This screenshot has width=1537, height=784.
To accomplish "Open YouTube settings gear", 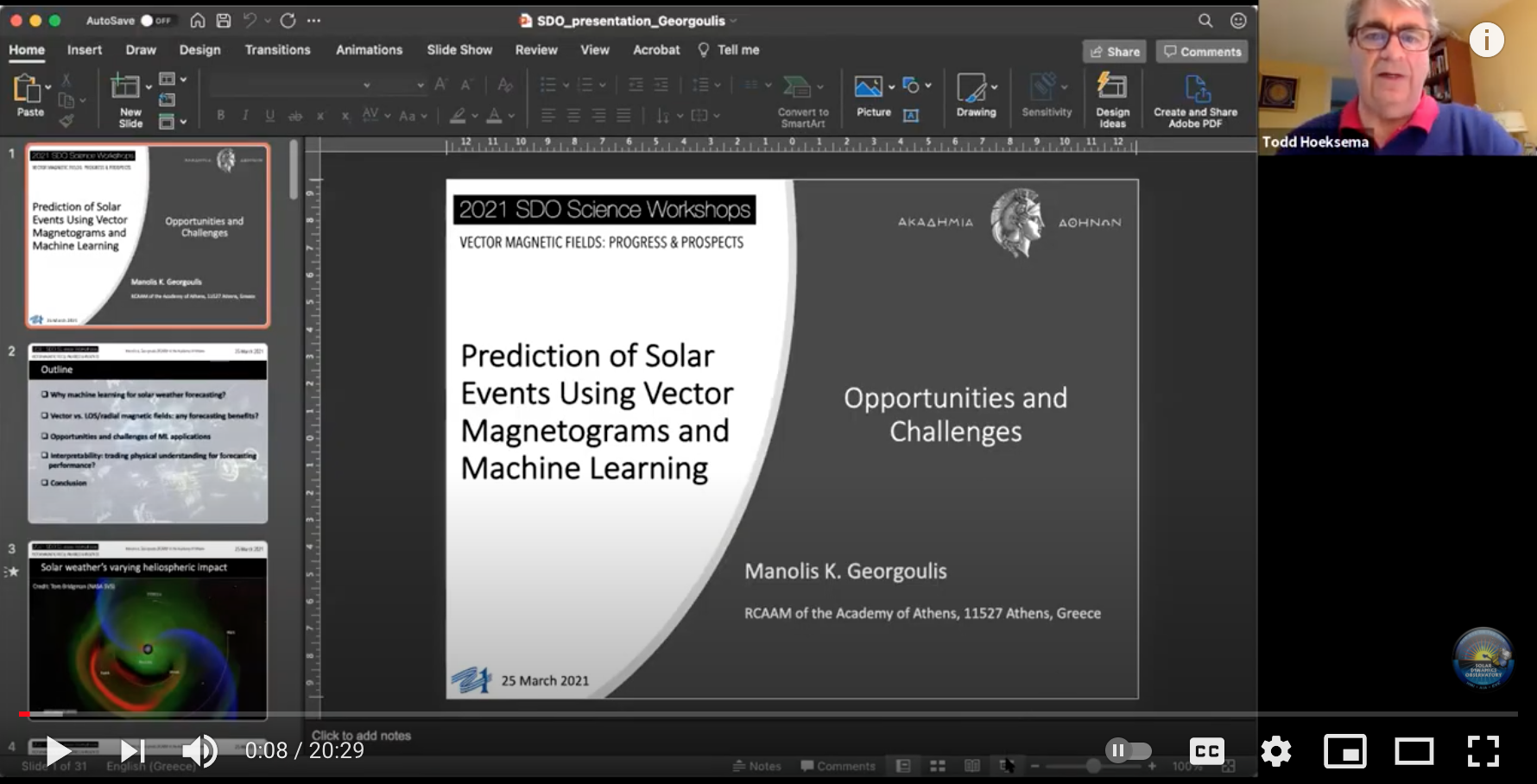I will point(1276,751).
